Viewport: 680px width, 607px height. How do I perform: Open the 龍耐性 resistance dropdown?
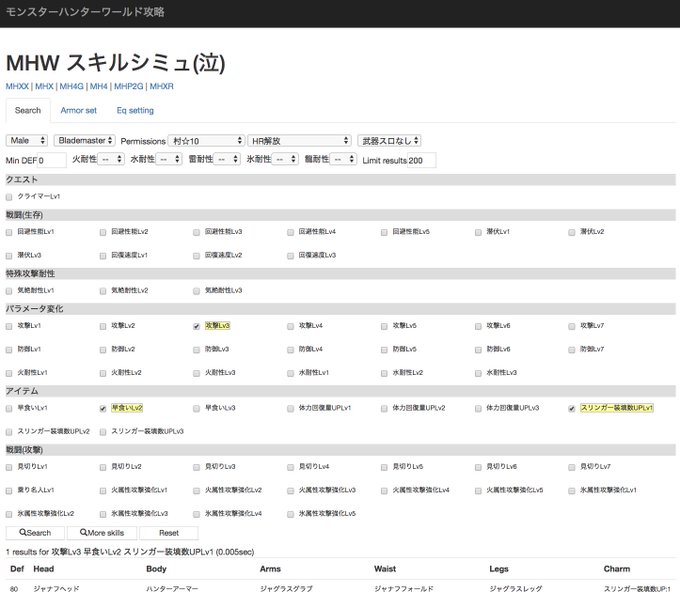click(x=343, y=160)
